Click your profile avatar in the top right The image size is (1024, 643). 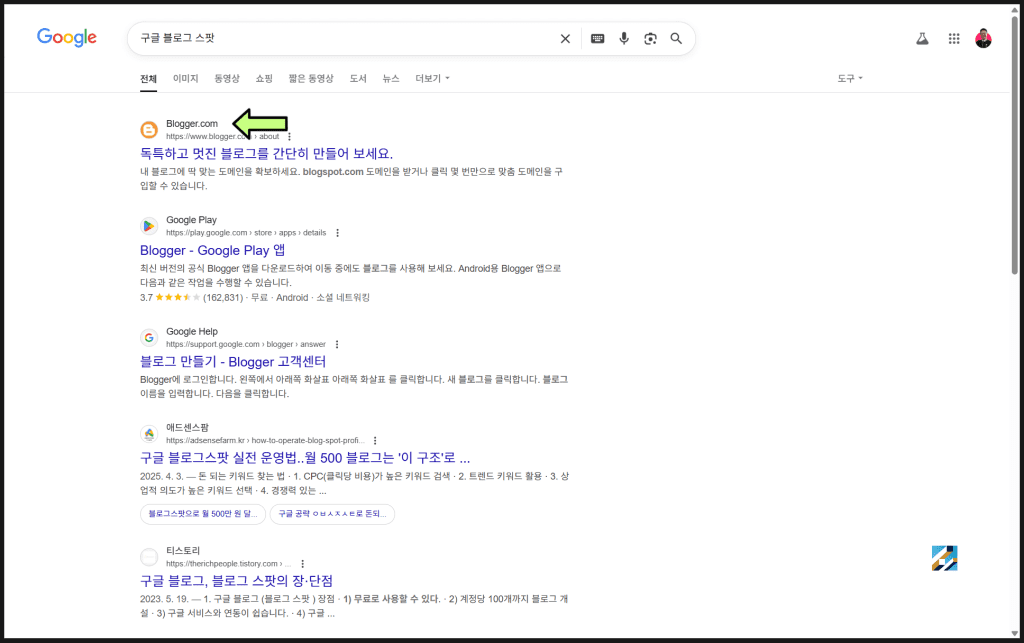click(985, 38)
